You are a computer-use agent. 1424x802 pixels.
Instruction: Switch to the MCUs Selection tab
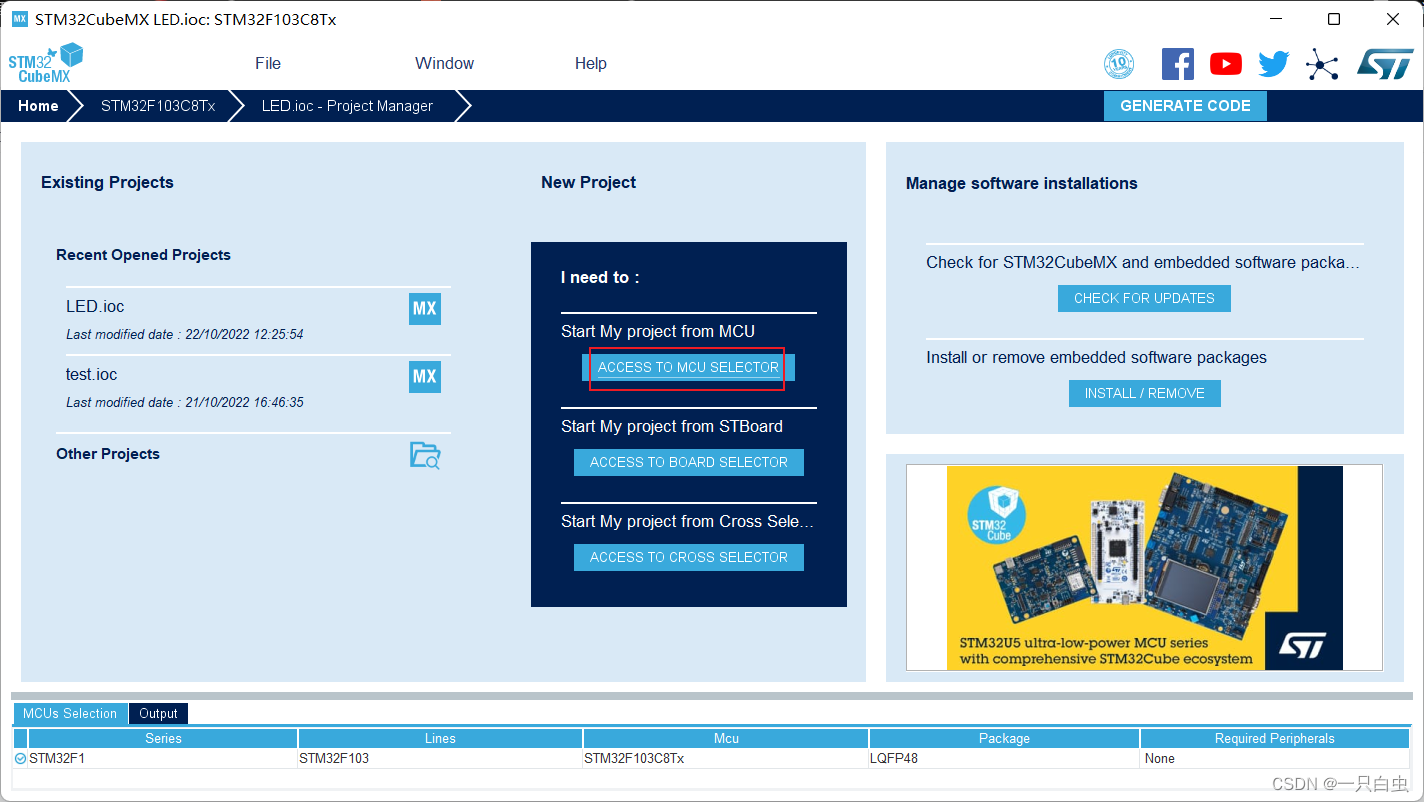tap(70, 713)
